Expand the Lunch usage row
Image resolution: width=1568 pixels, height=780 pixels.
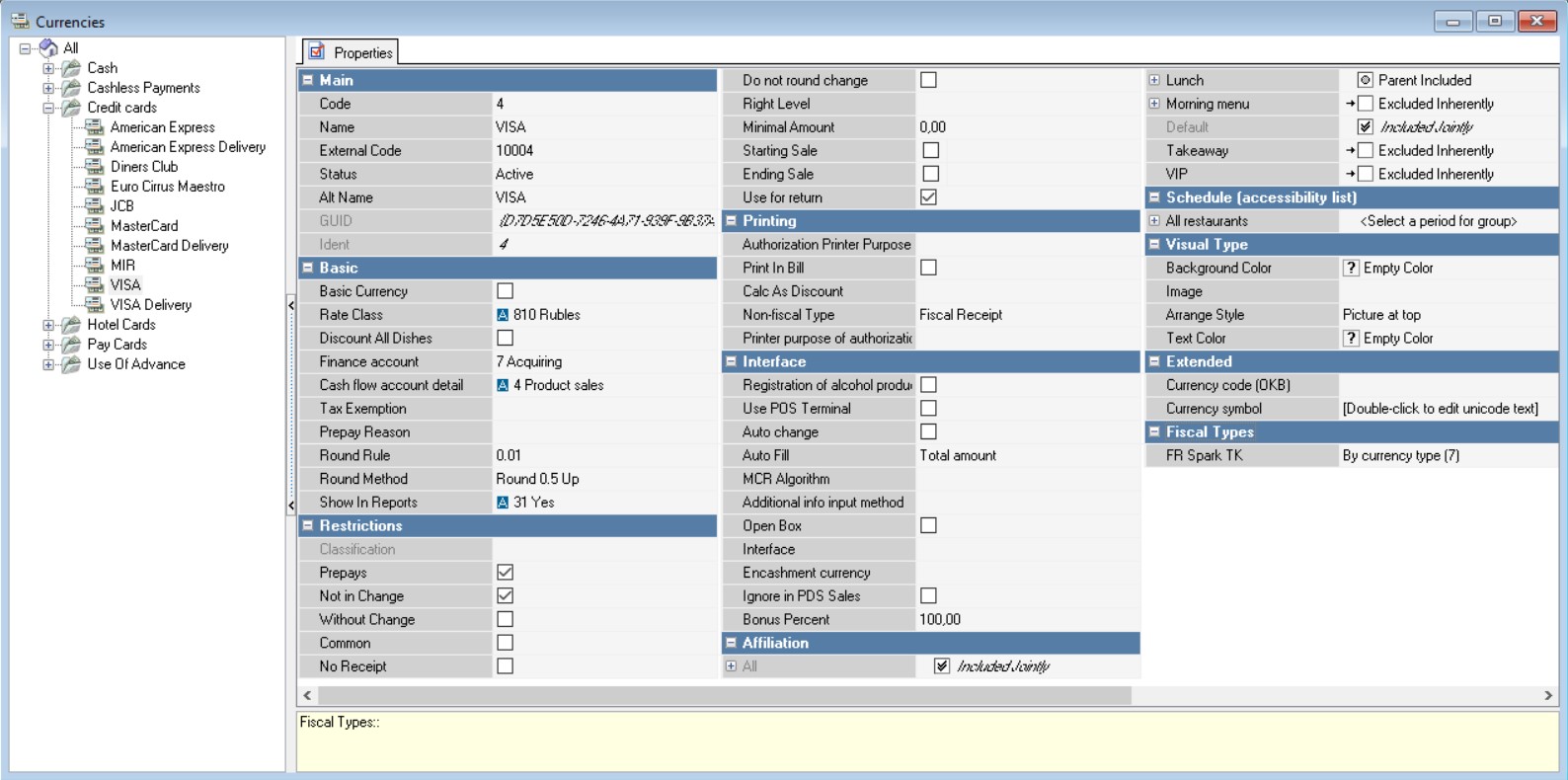pos(1153,80)
